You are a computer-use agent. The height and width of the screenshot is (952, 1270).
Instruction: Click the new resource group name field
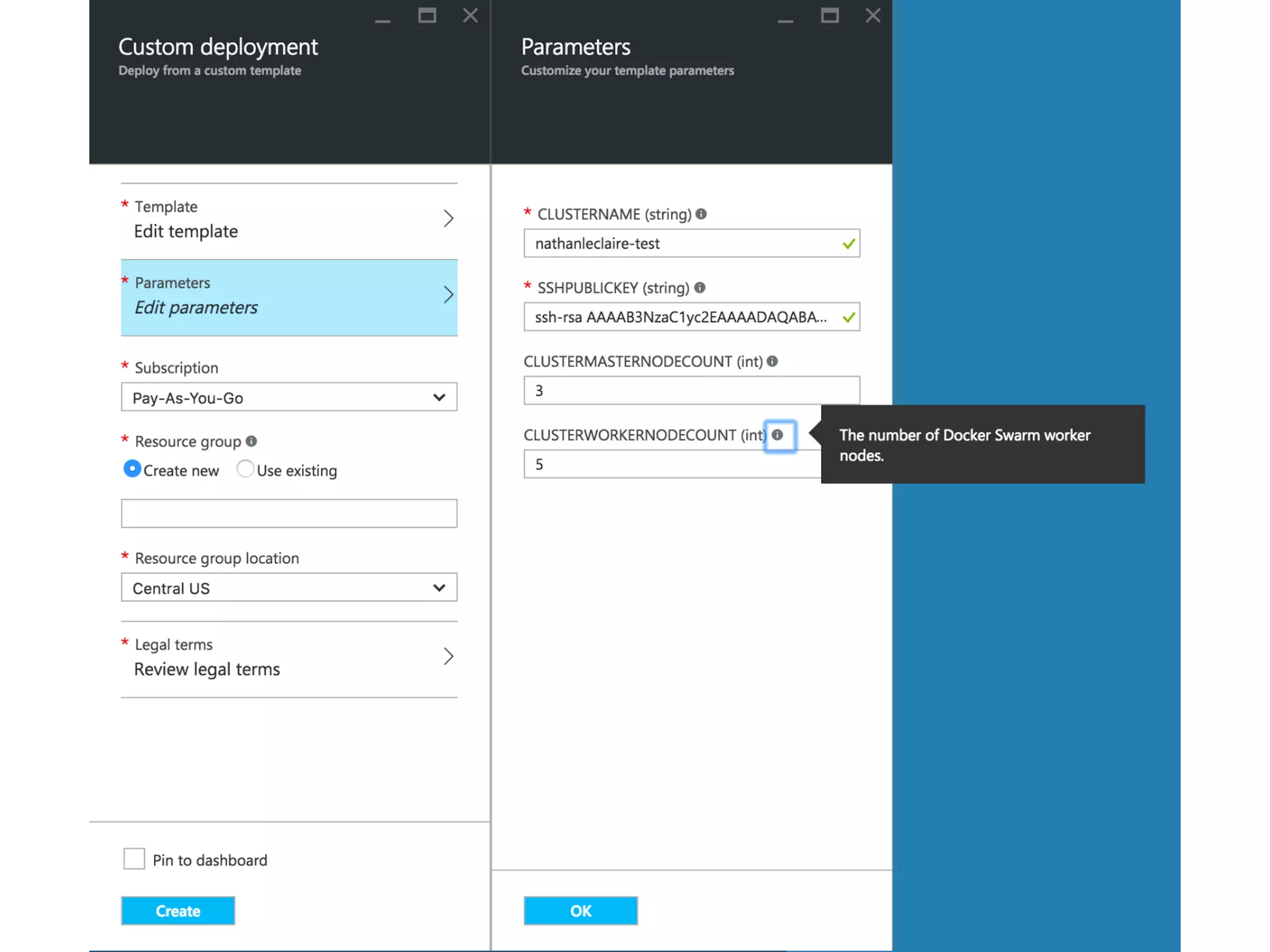(x=289, y=513)
